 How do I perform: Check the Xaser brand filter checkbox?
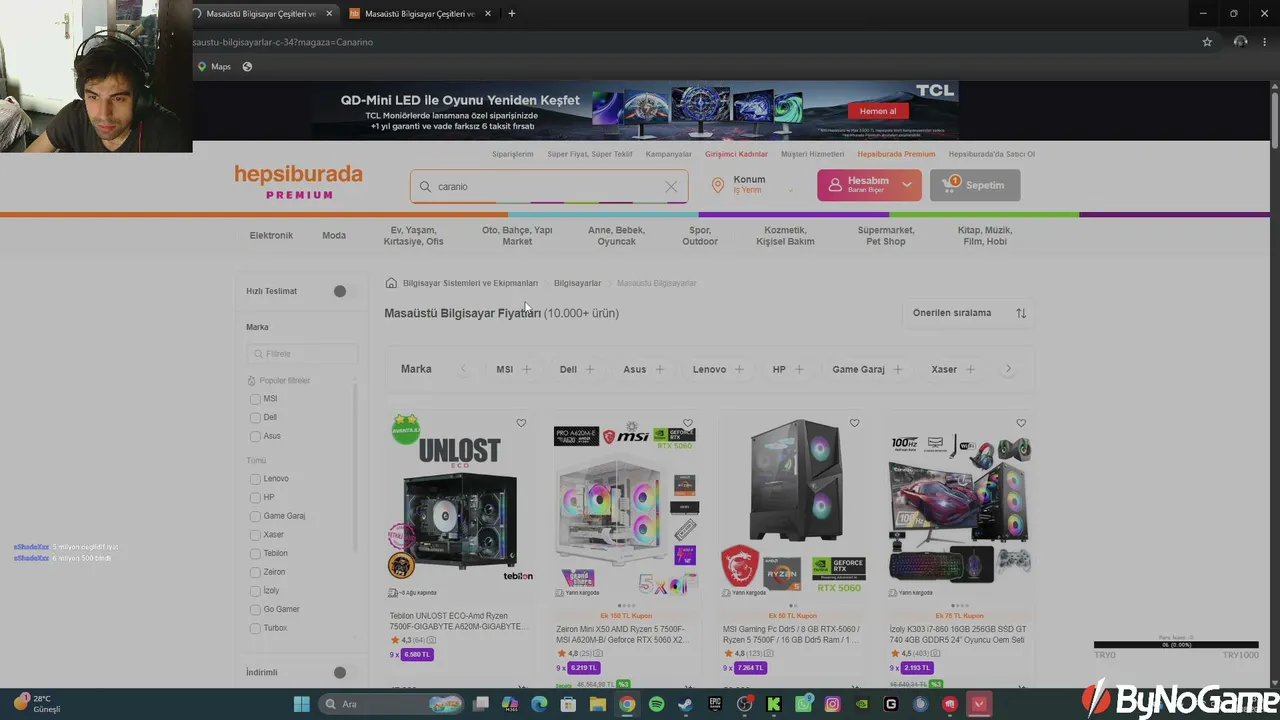255,535
